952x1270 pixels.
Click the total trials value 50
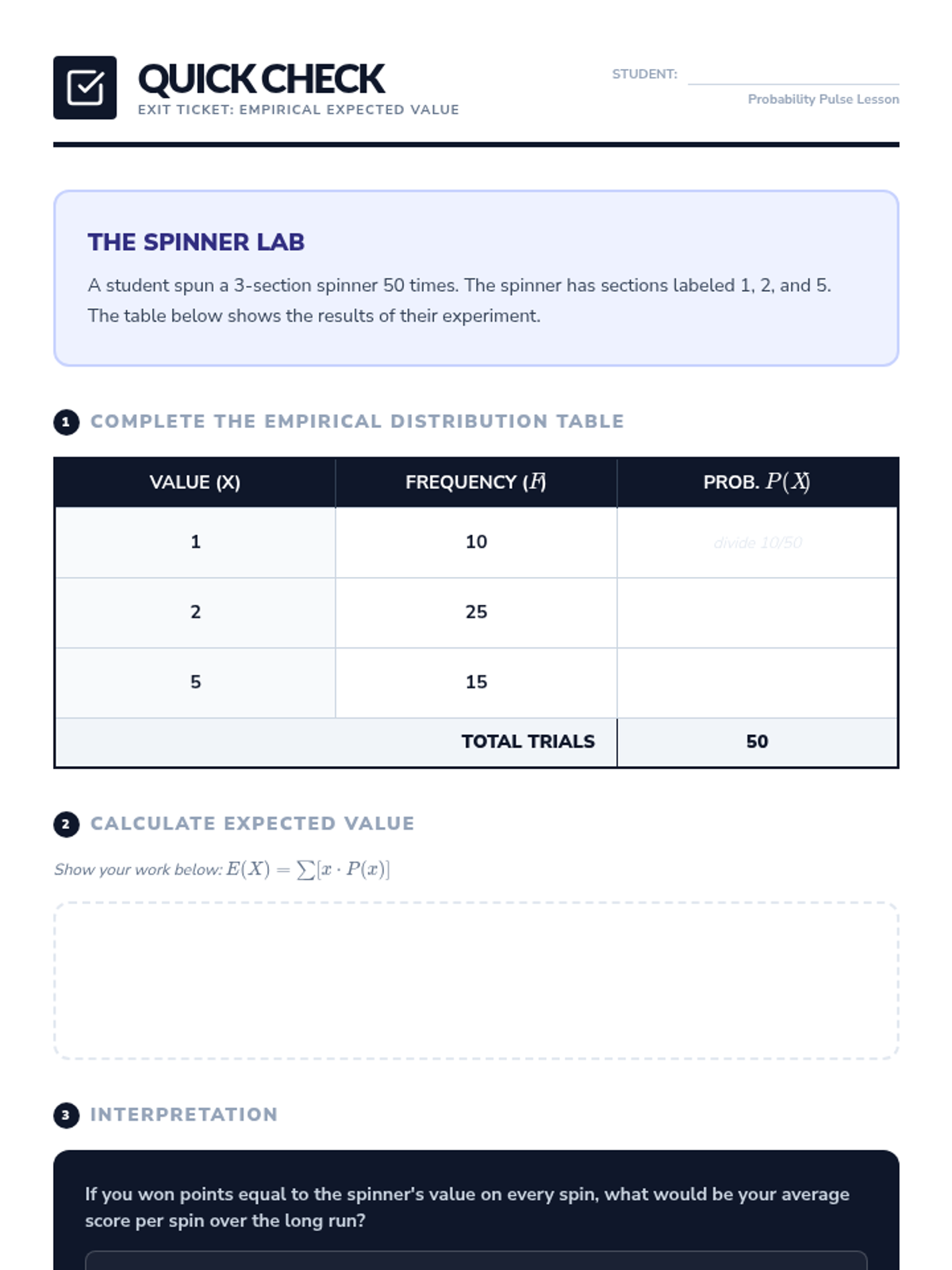757,742
